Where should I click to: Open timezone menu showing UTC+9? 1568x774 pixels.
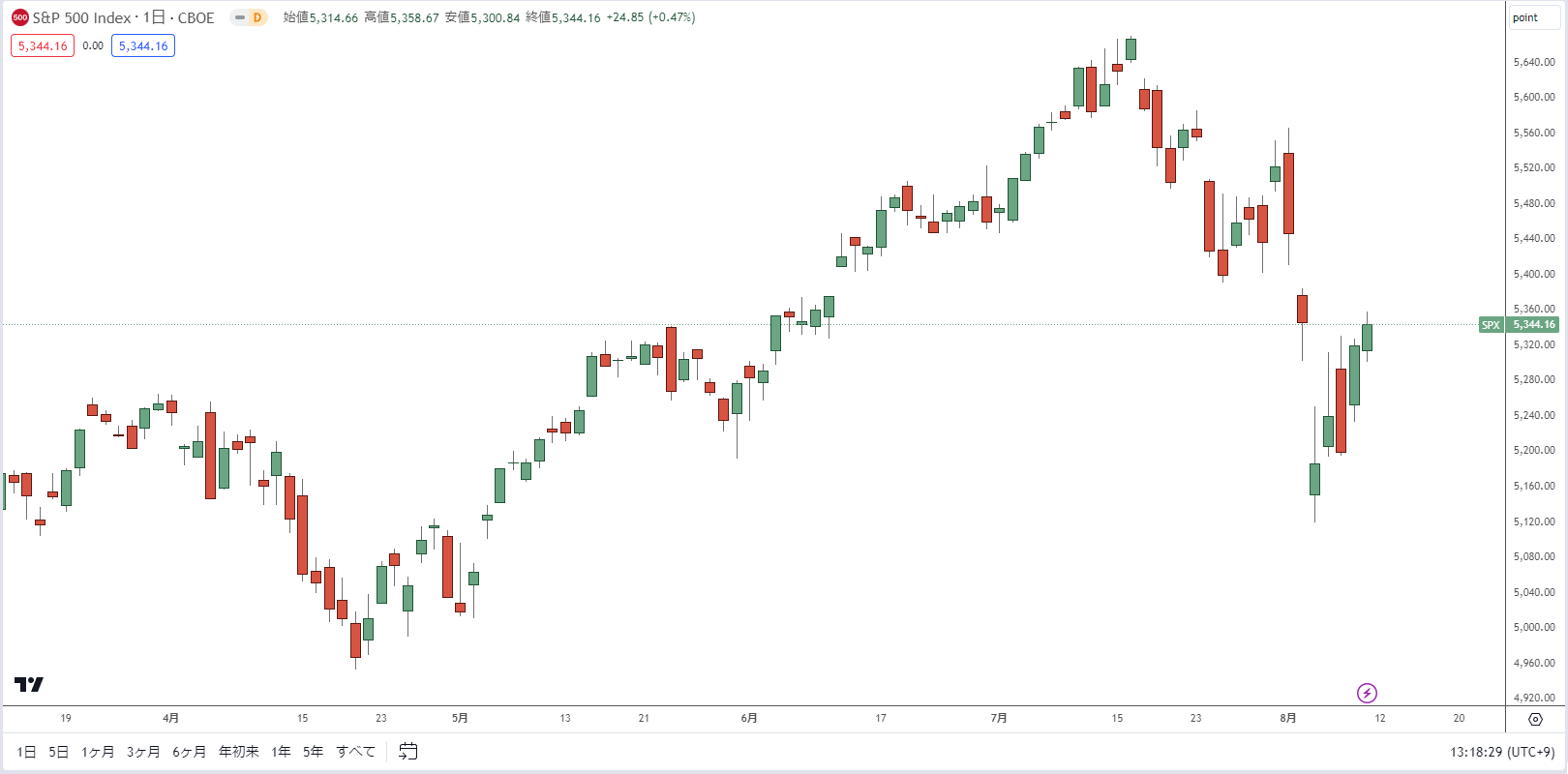pyautogui.click(x=1502, y=752)
